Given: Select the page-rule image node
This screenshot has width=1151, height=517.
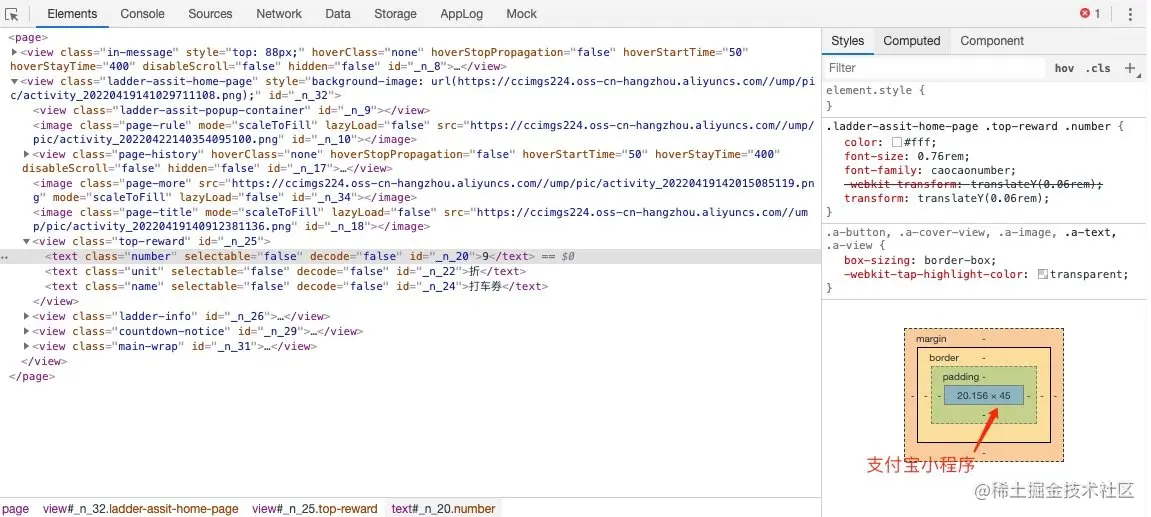Looking at the screenshot, I should pos(423,132).
